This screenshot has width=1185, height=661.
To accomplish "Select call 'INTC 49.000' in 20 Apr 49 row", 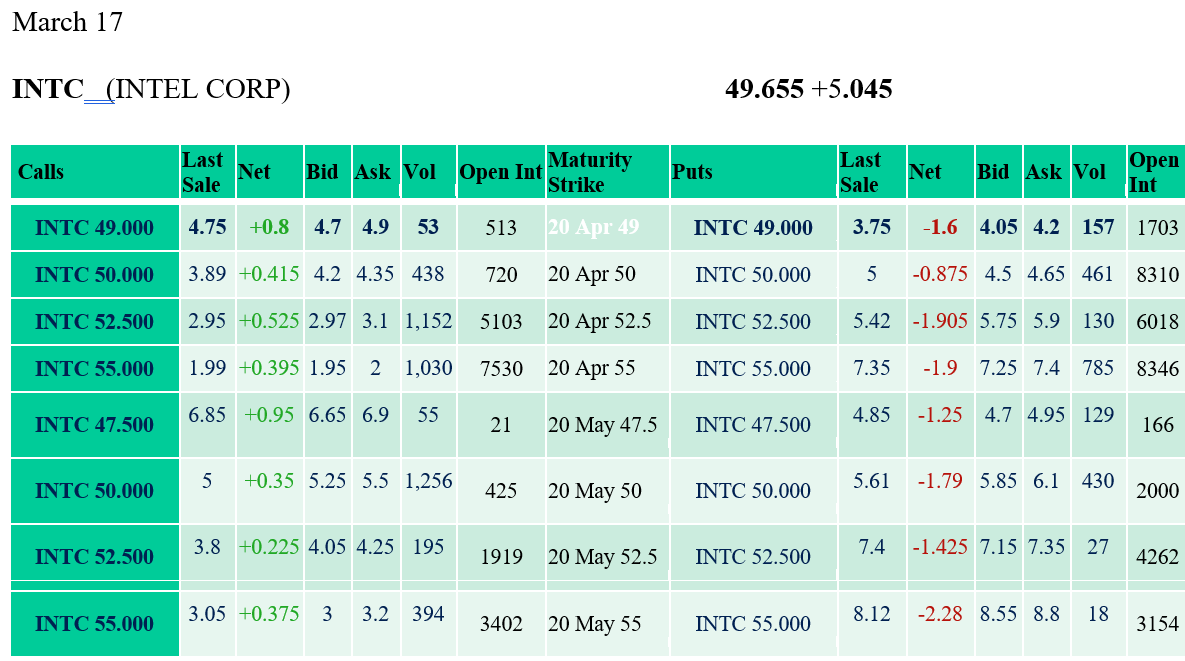I will tap(94, 227).
